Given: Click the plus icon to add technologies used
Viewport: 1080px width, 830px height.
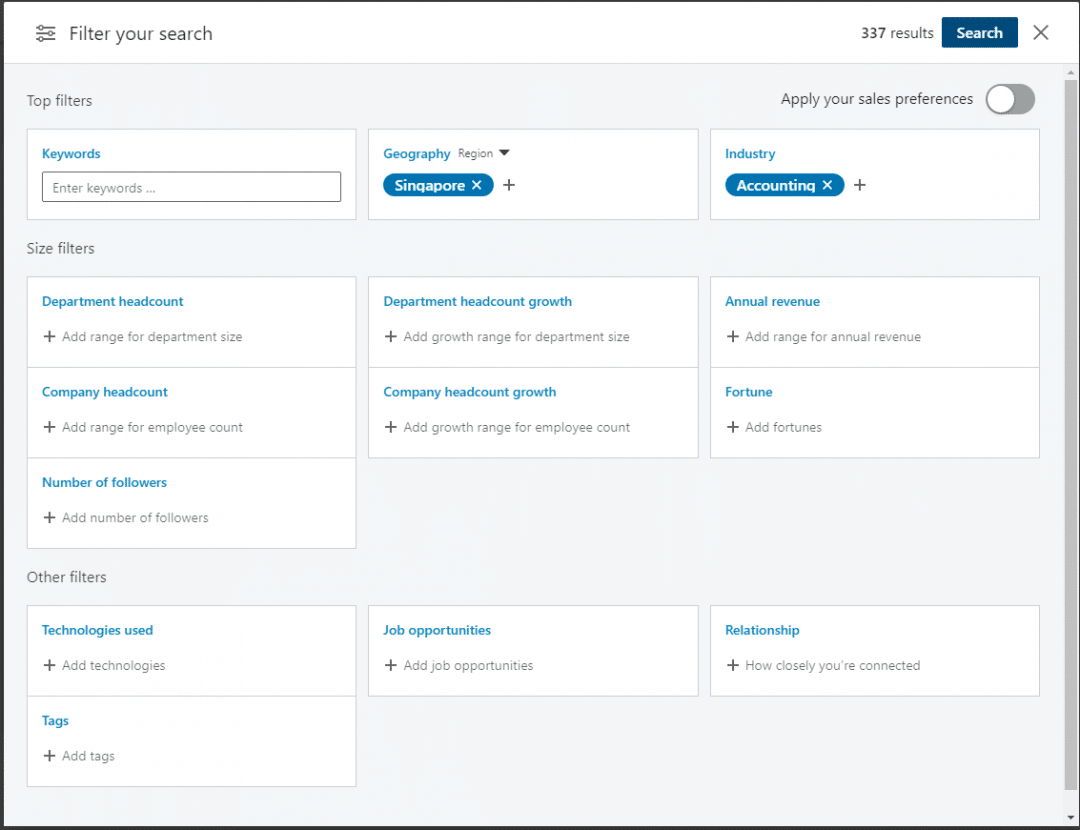Looking at the screenshot, I should [x=48, y=665].
